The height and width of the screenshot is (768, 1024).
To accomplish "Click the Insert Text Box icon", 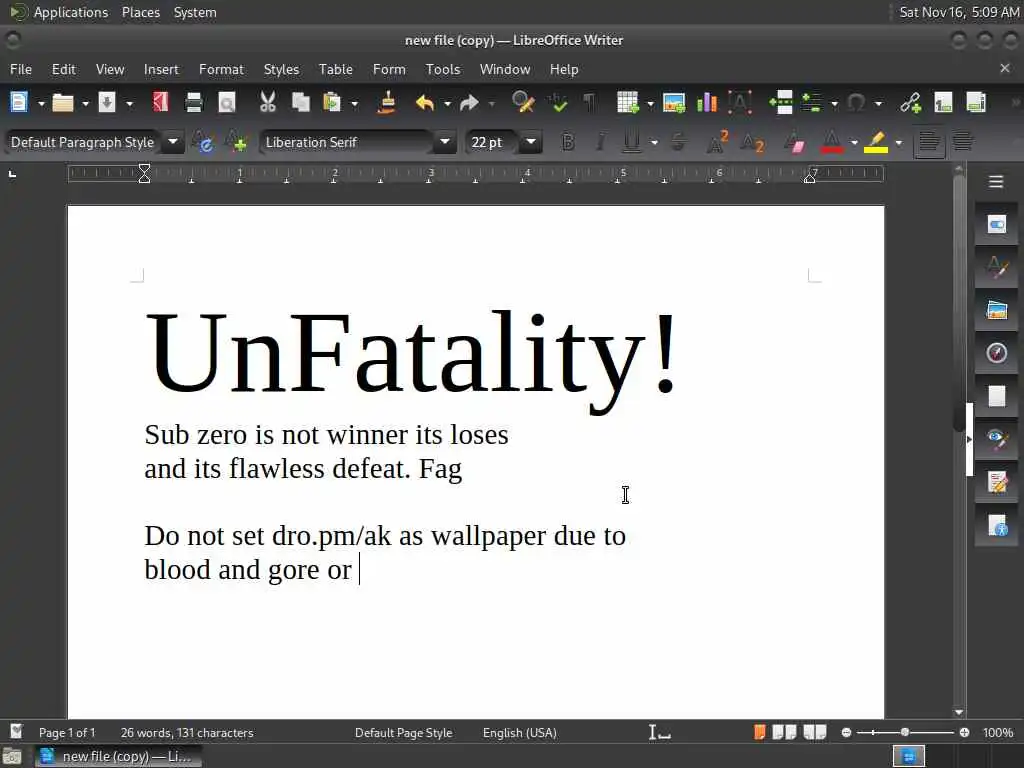I will click(x=740, y=103).
